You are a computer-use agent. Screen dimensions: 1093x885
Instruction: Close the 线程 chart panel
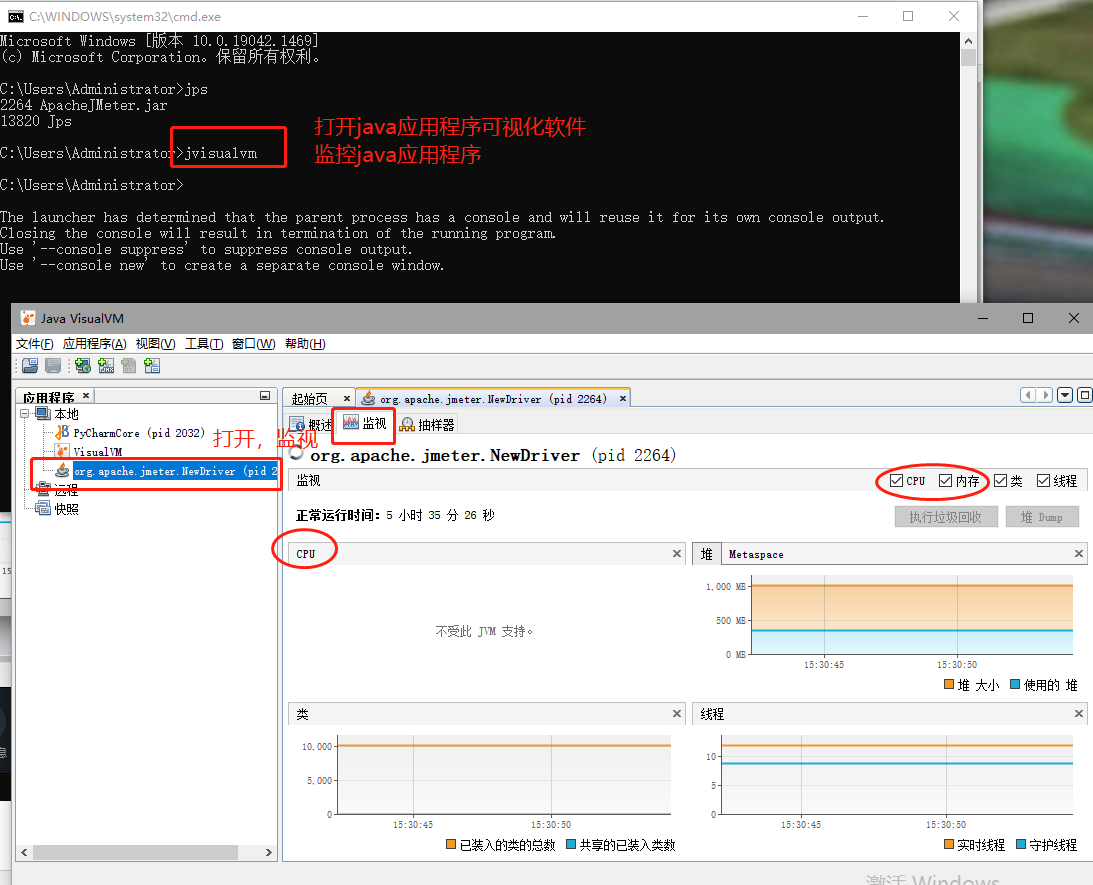coord(1078,714)
